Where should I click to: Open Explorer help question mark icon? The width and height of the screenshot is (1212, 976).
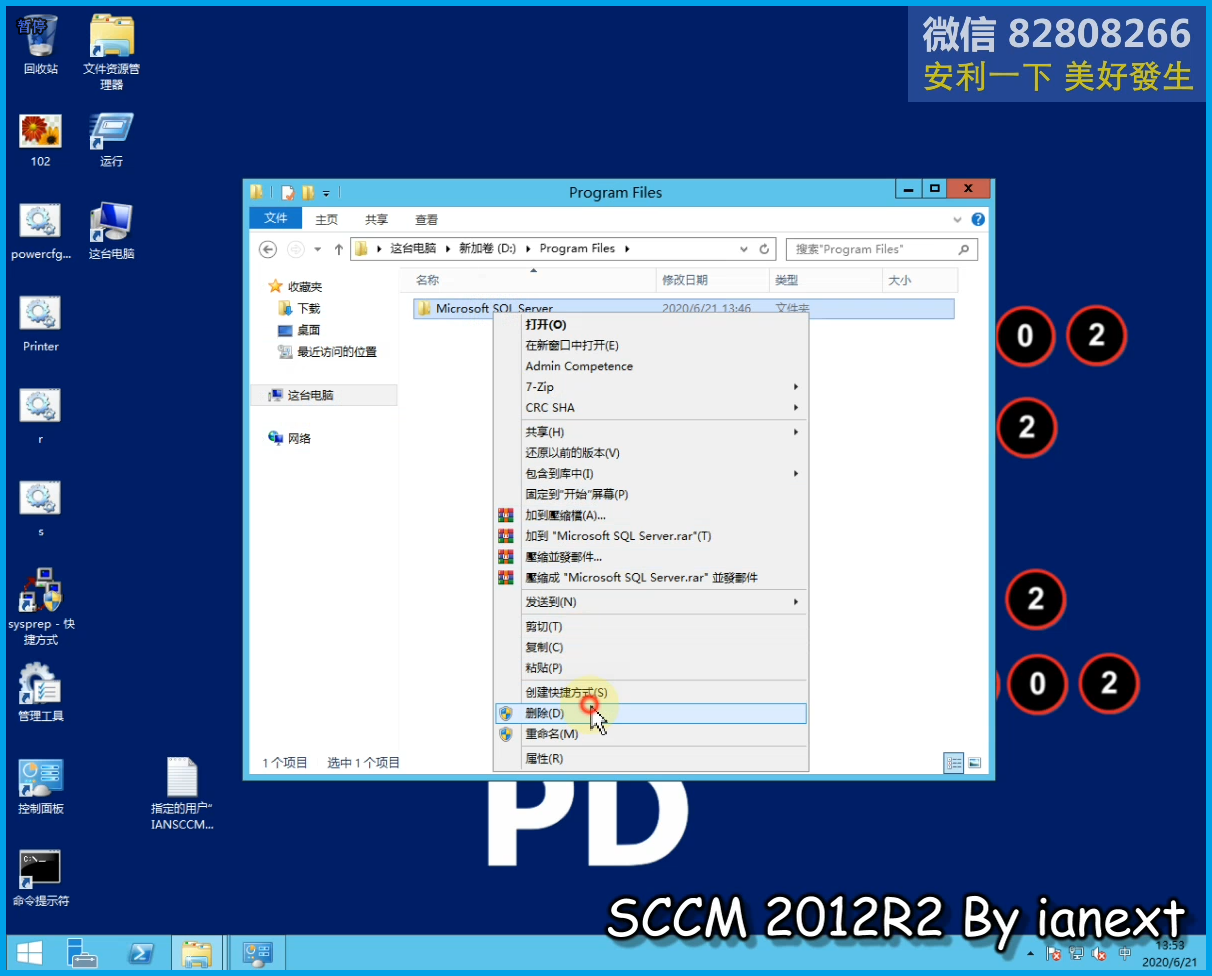978,219
